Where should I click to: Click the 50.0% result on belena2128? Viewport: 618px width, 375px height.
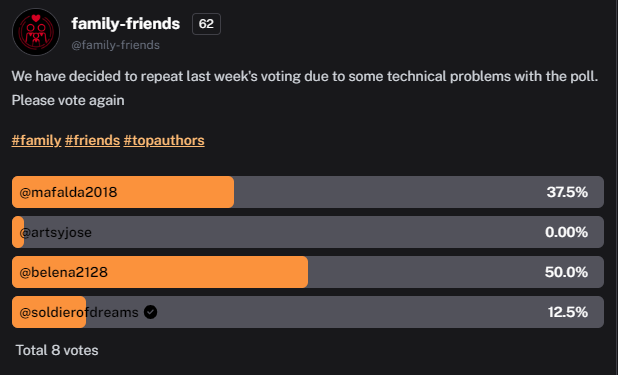(x=566, y=272)
